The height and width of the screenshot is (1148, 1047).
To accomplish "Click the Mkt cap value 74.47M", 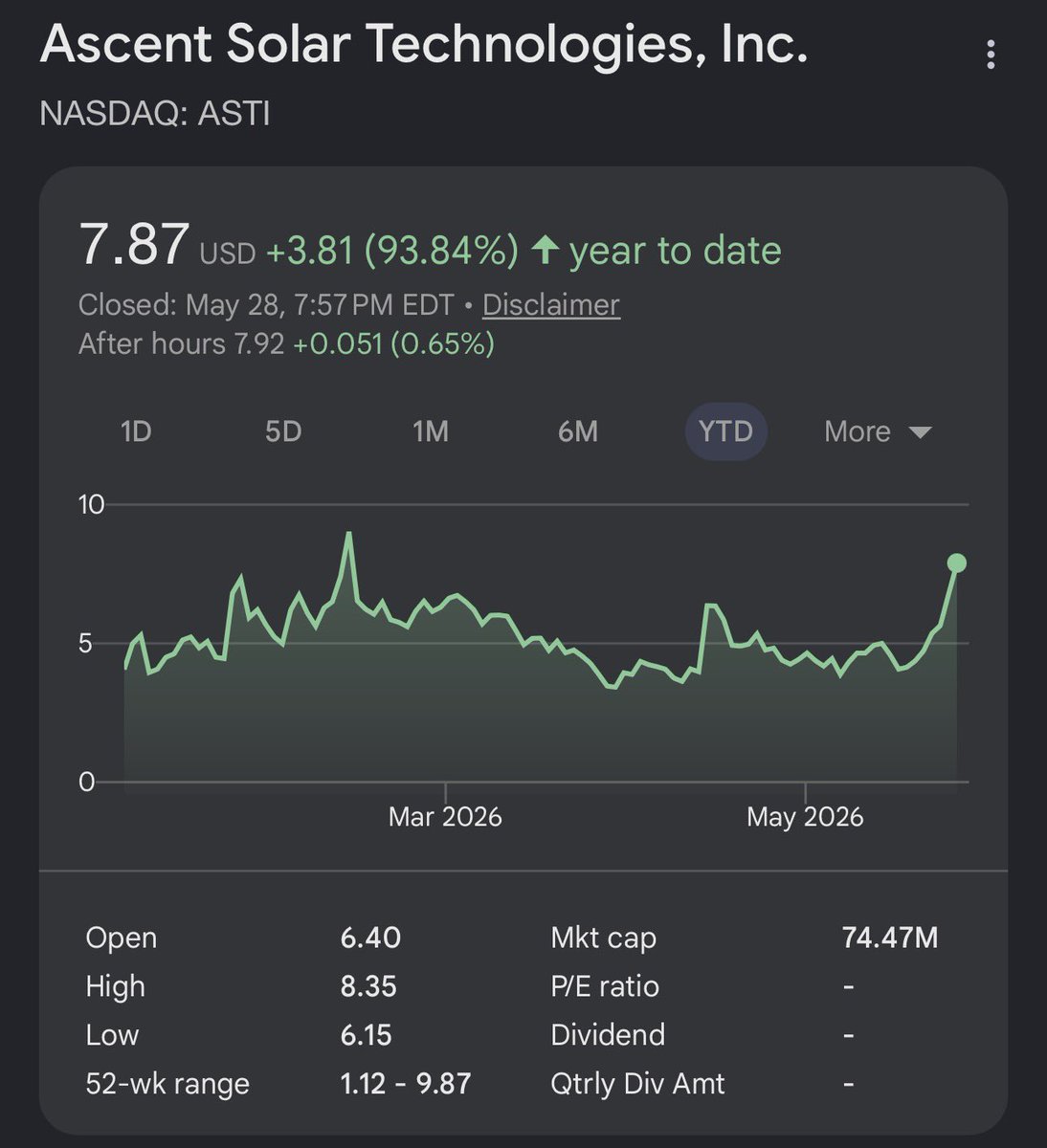I will tap(890, 938).
